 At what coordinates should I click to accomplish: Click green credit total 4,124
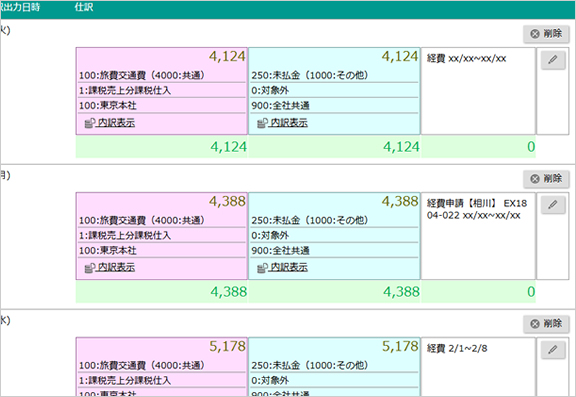(401, 147)
